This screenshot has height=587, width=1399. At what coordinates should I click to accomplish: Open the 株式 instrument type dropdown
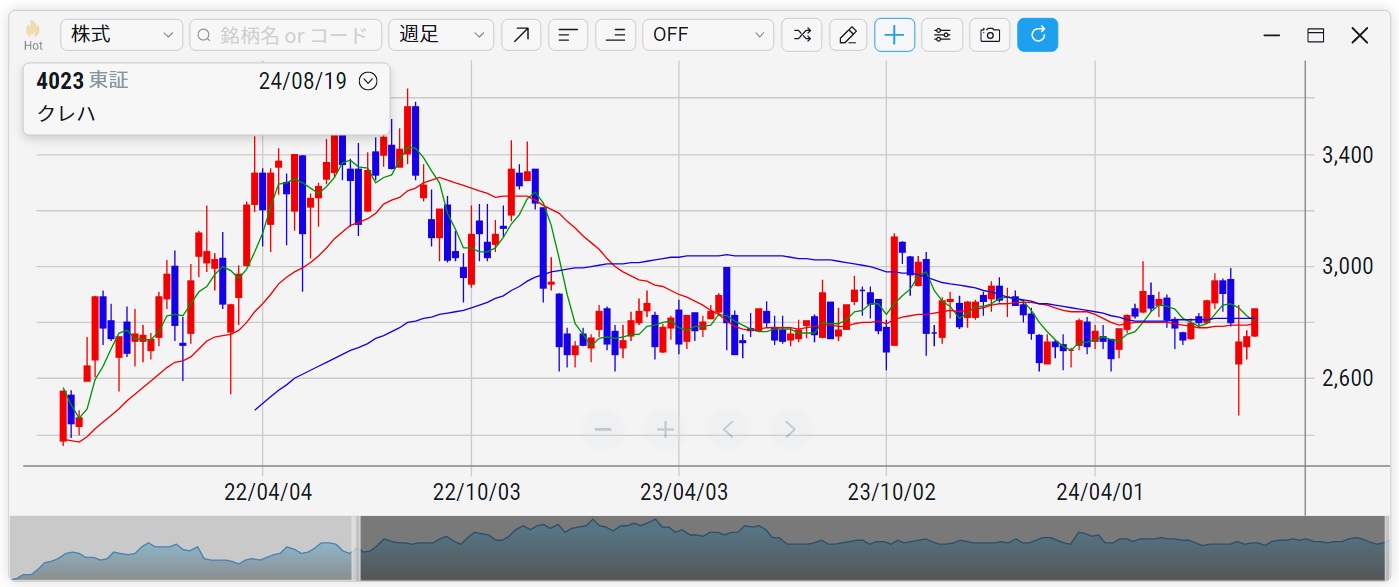click(x=121, y=35)
